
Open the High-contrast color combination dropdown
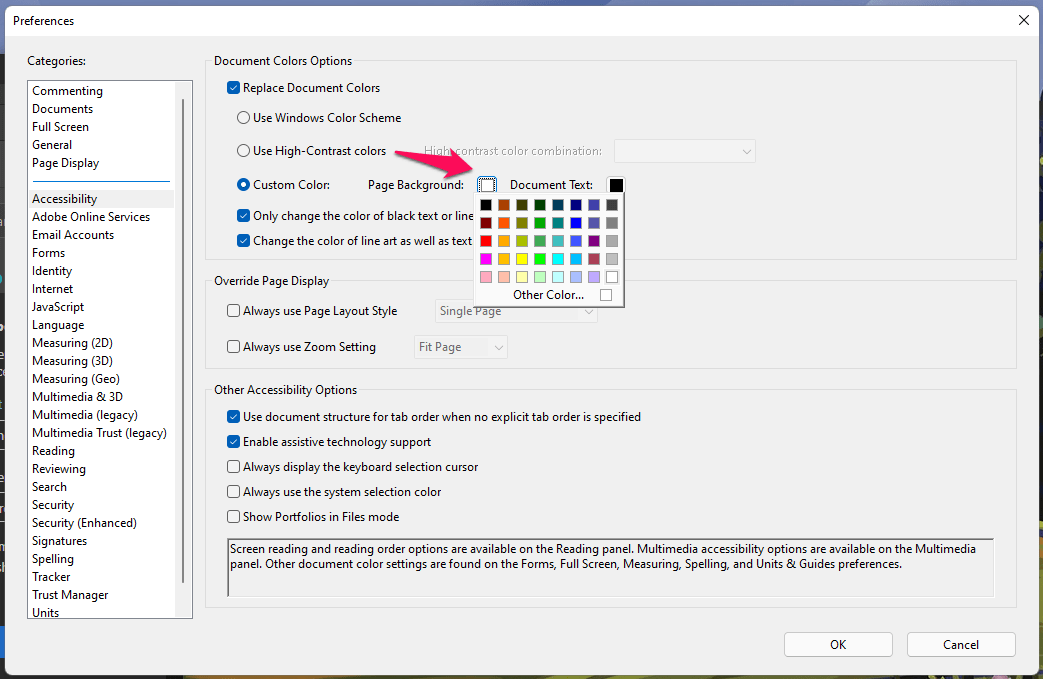coord(684,151)
